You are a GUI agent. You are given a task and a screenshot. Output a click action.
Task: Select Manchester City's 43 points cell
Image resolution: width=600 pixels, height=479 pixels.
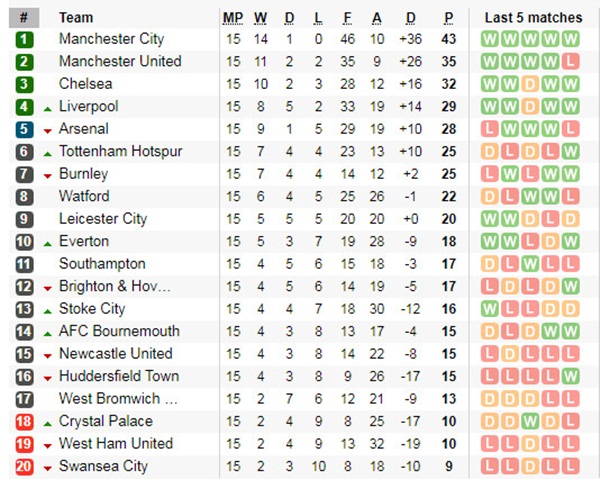[x=449, y=39]
